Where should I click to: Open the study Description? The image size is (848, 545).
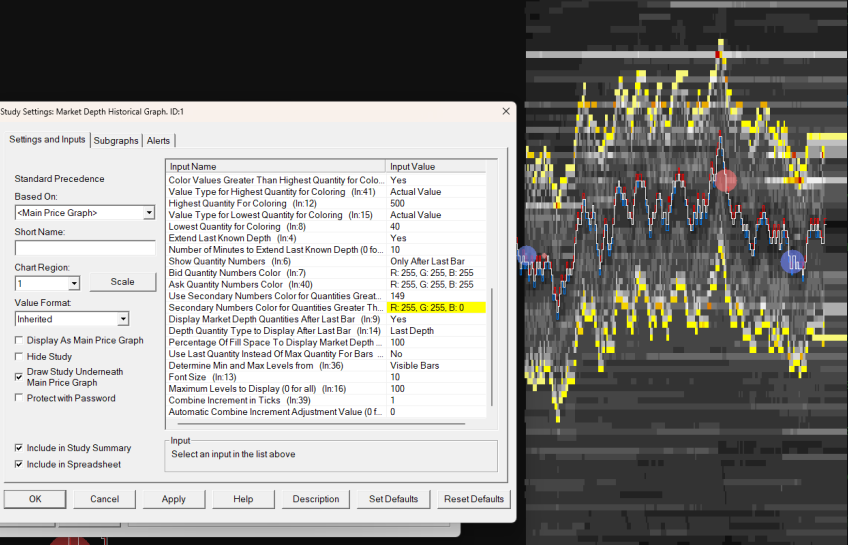[x=316, y=499]
